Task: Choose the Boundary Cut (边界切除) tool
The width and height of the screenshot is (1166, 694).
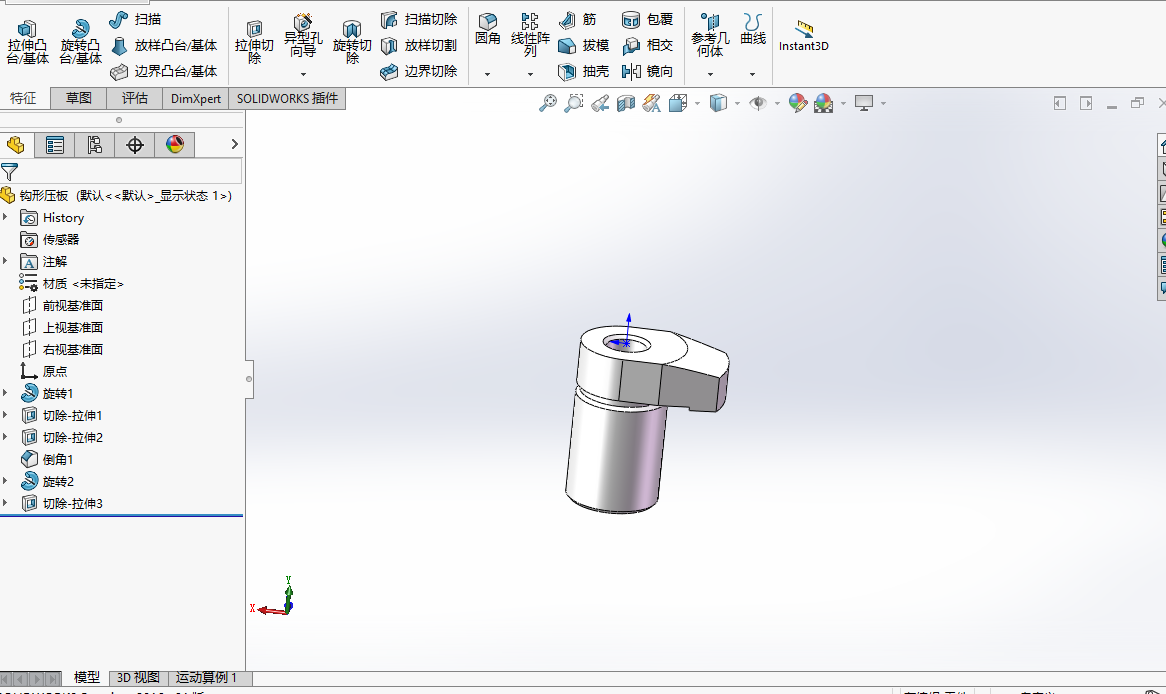Action: coord(419,71)
